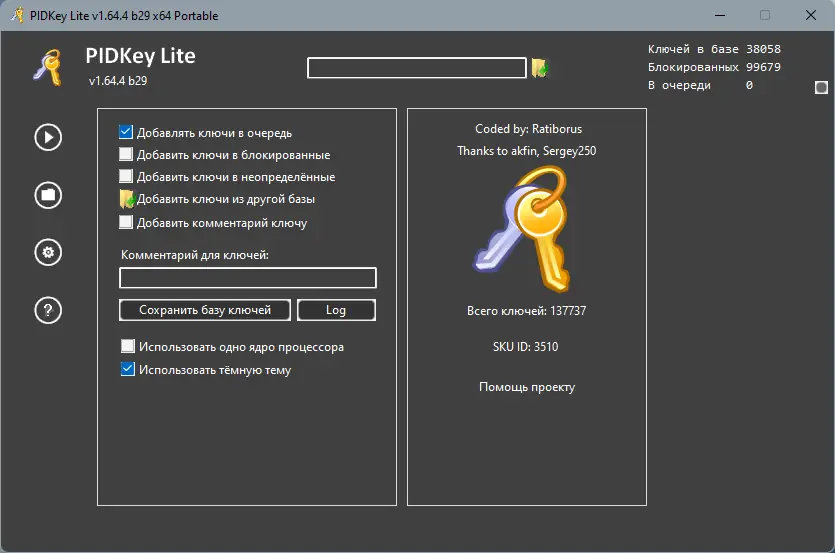
Task: Click the 'Помощь проекту' link
Action: coord(527,387)
